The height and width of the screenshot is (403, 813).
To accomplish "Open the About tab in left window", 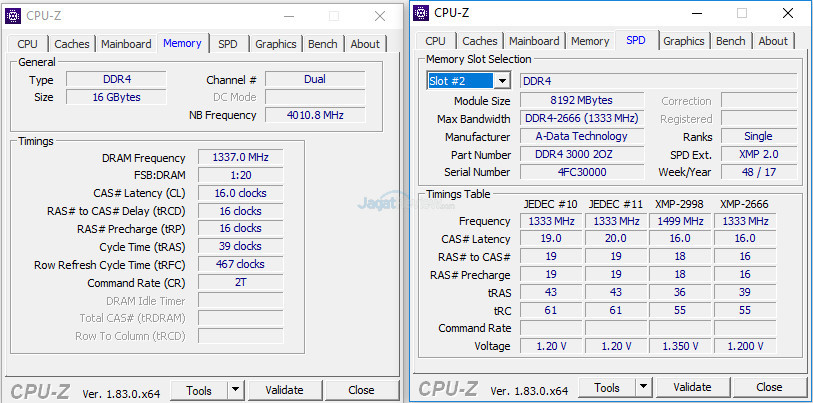I will [365, 44].
